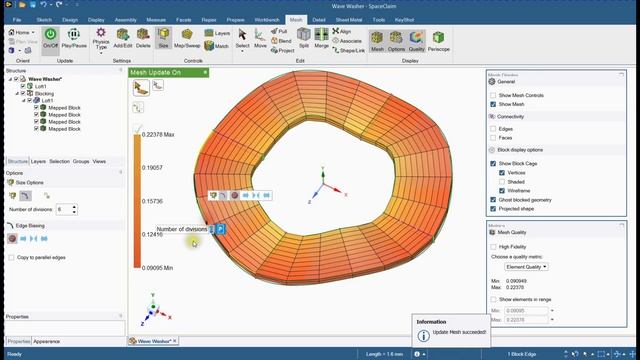This screenshot has height=360, width=640.
Task: Click the floating Number of divisions value box
Action: (x=211, y=229)
